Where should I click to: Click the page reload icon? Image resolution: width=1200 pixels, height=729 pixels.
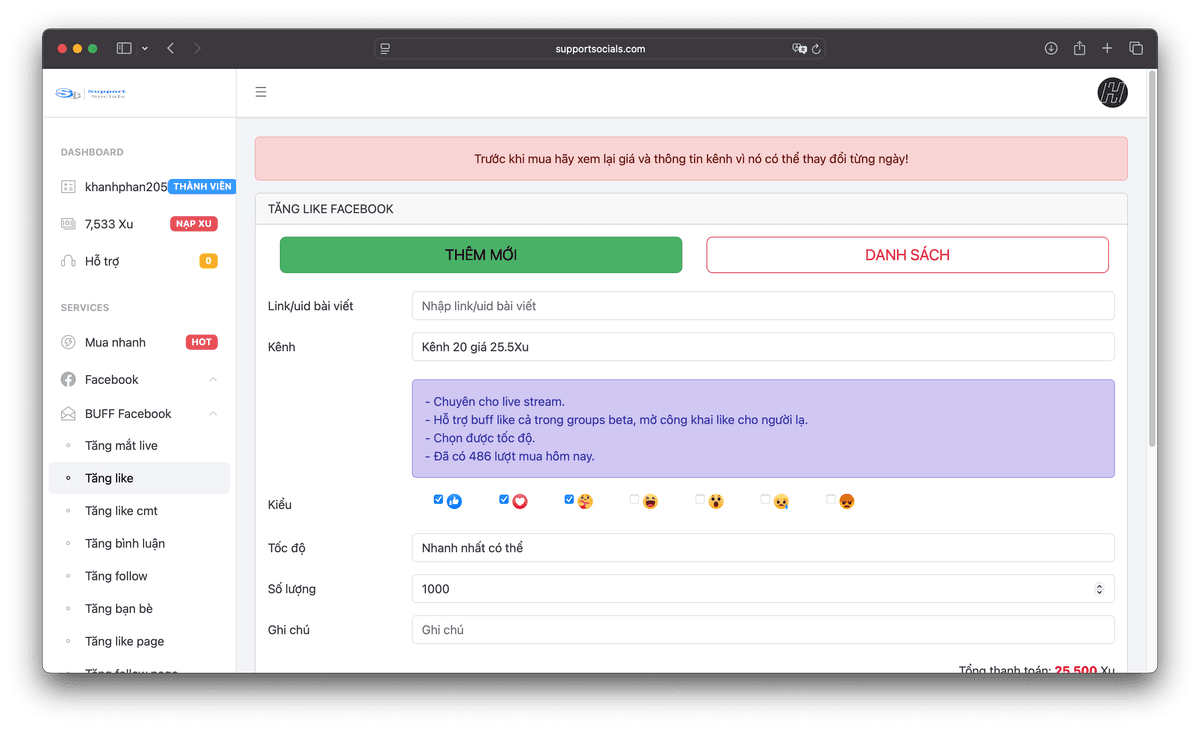pos(816,48)
